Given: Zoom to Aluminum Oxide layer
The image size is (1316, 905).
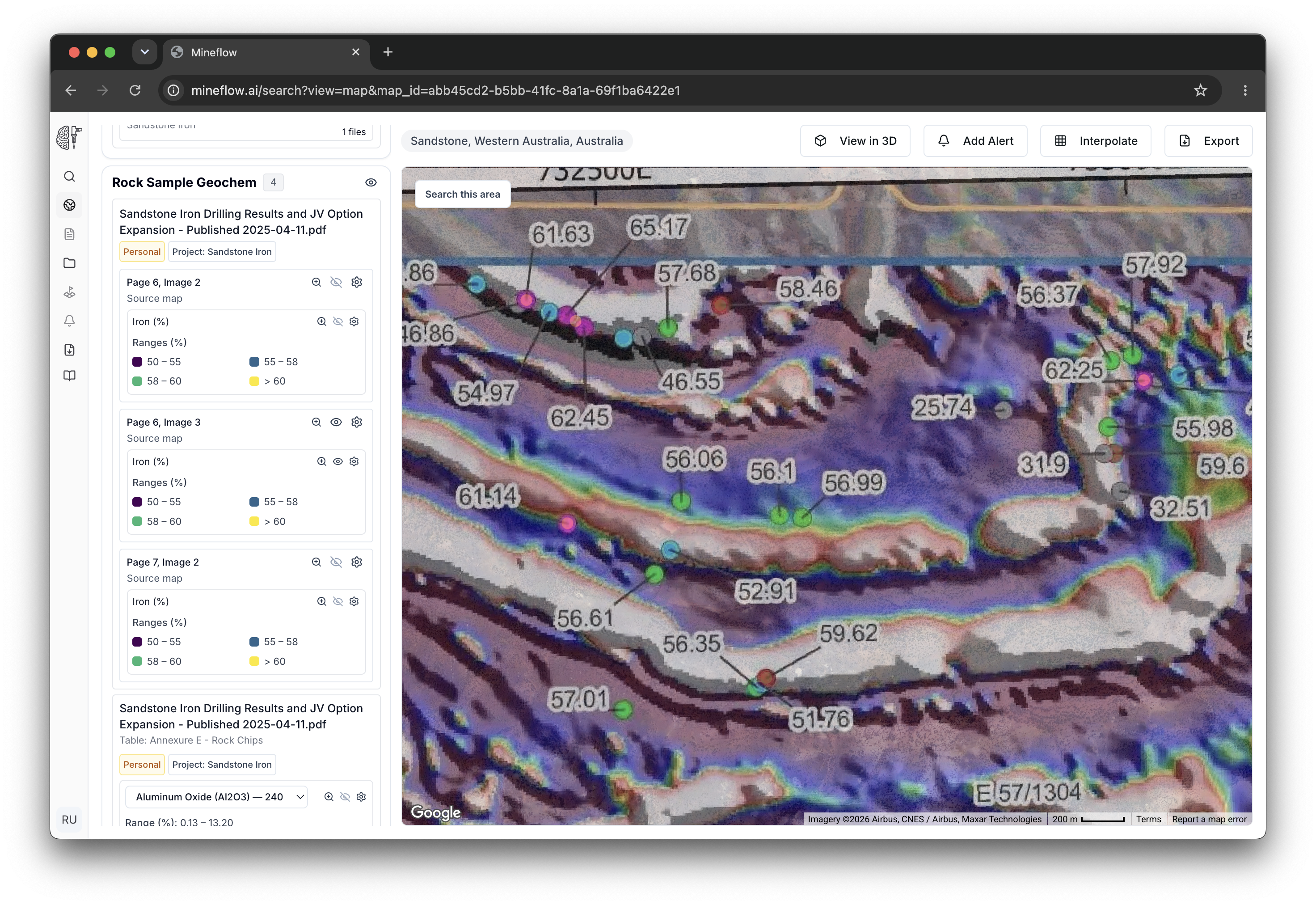Looking at the screenshot, I should click(329, 797).
